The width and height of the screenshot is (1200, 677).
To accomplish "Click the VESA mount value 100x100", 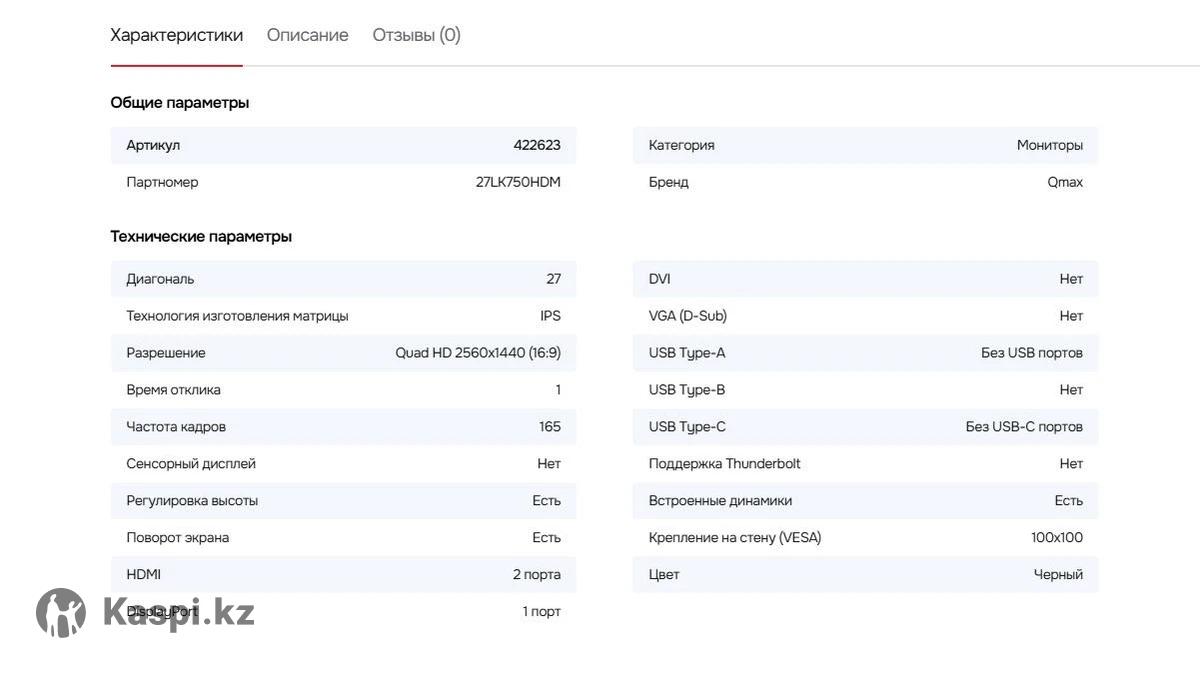I will 1056,538.
